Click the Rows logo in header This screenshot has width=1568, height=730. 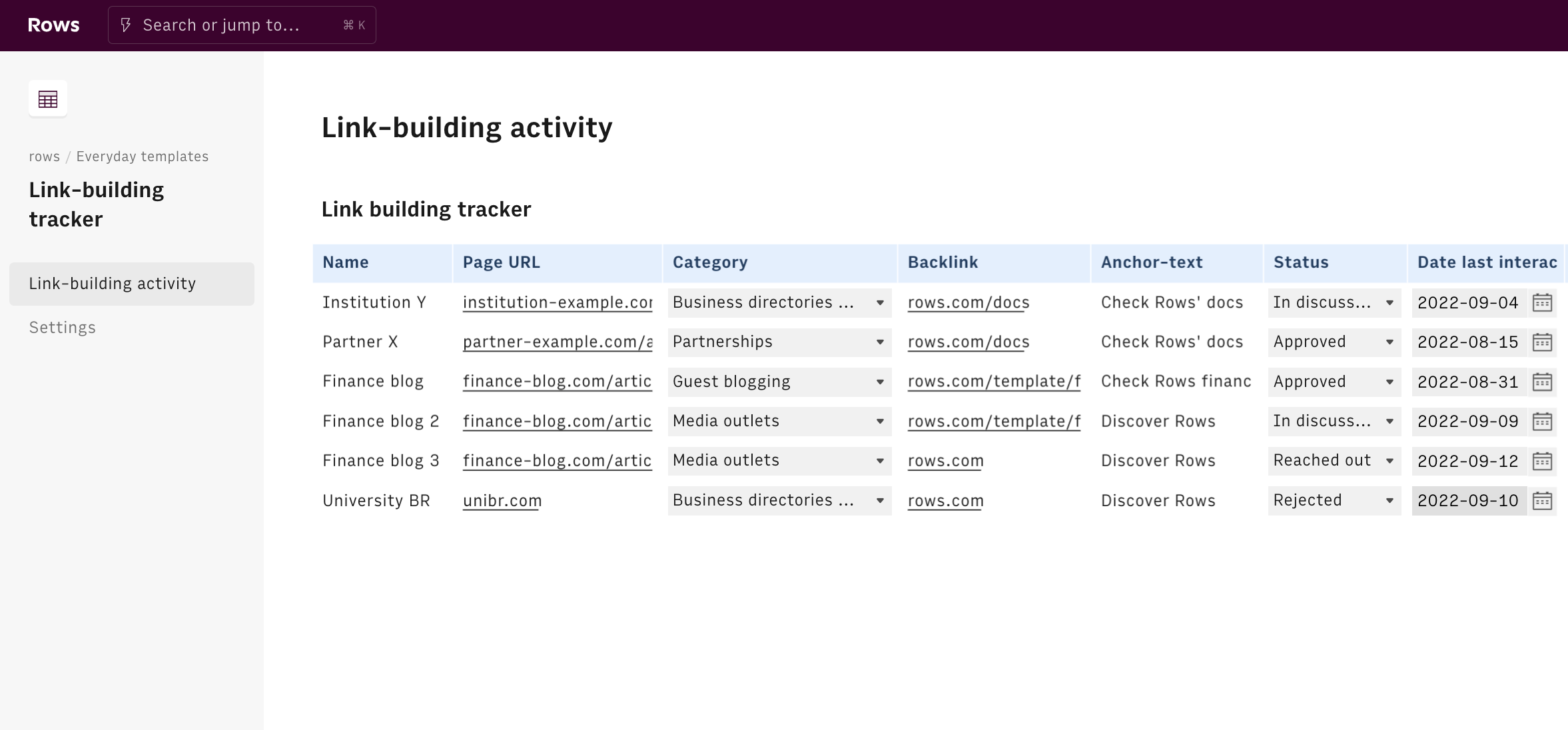(53, 25)
